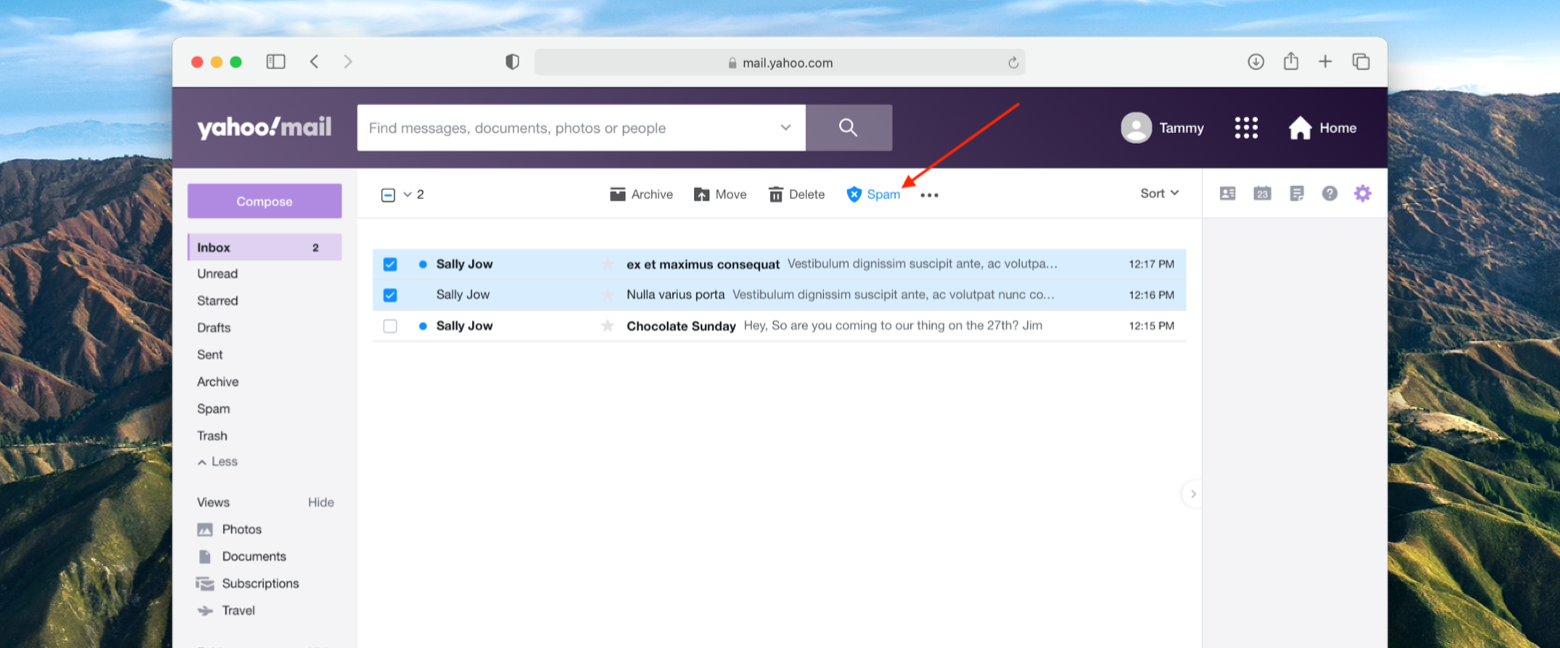Select the Unread folder
Image resolution: width=1560 pixels, height=648 pixels.
point(217,274)
